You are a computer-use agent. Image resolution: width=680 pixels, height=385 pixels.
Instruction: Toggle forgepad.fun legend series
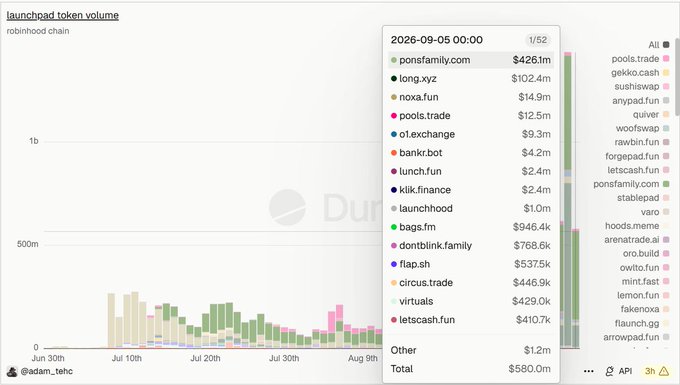(x=638, y=156)
